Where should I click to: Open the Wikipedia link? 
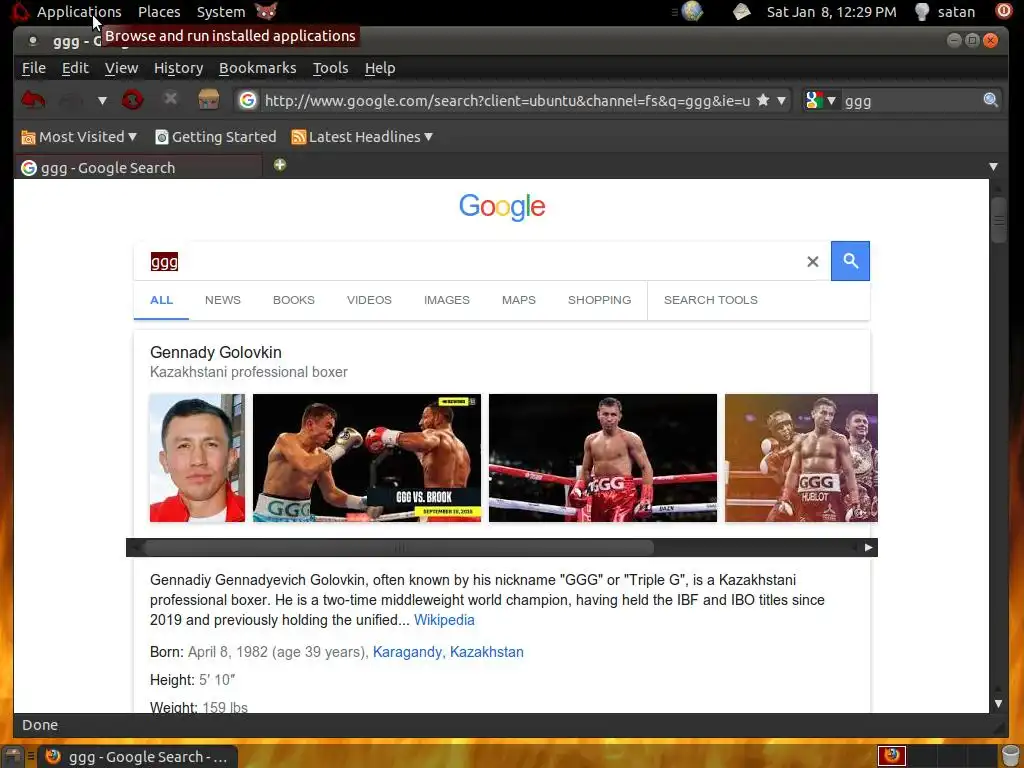444,620
